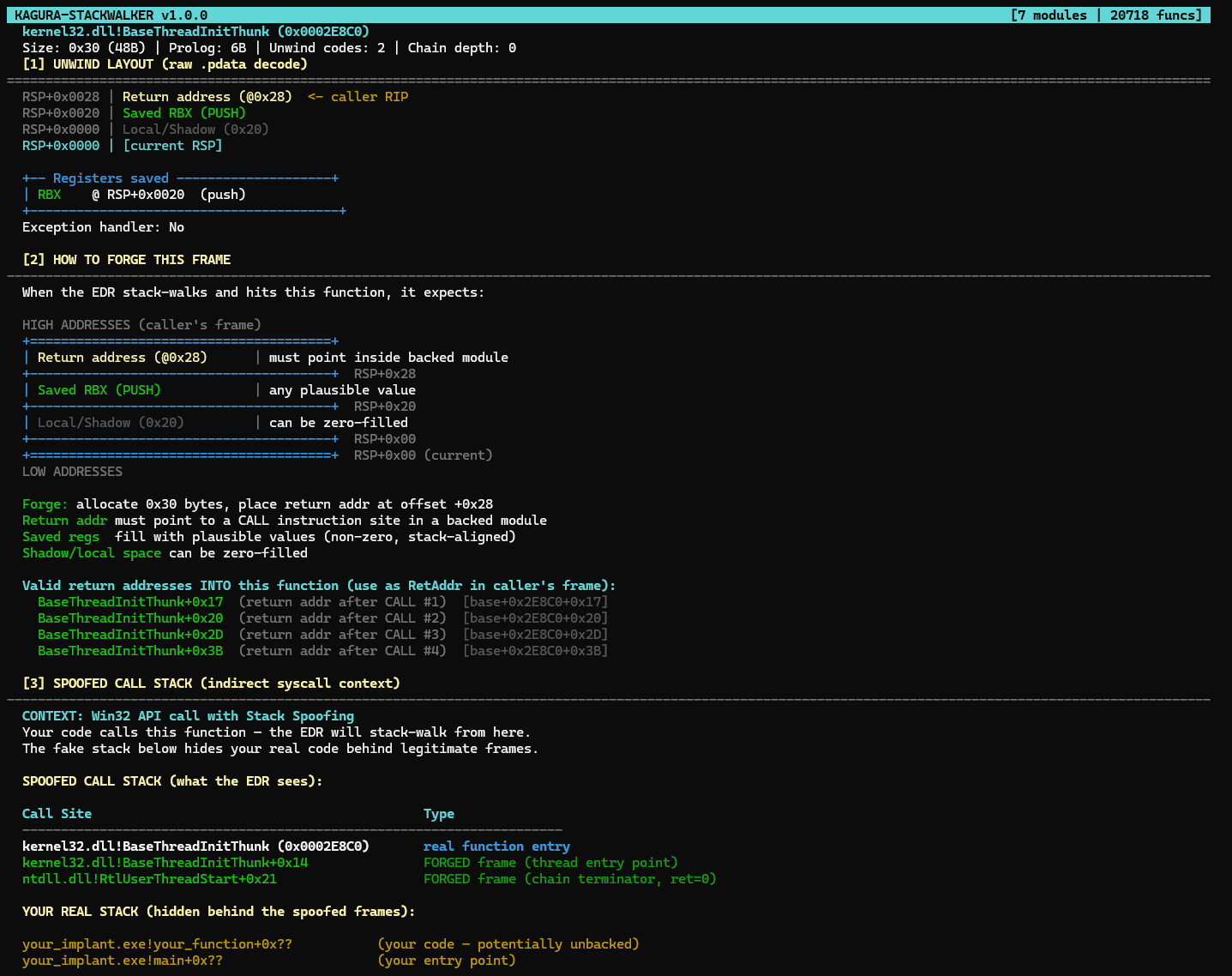The width and height of the screenshot is (1232, 976).
Task: Select the kernel32.dll!BaseThreadInitThunk function header
Action: [x=193, y=30]
